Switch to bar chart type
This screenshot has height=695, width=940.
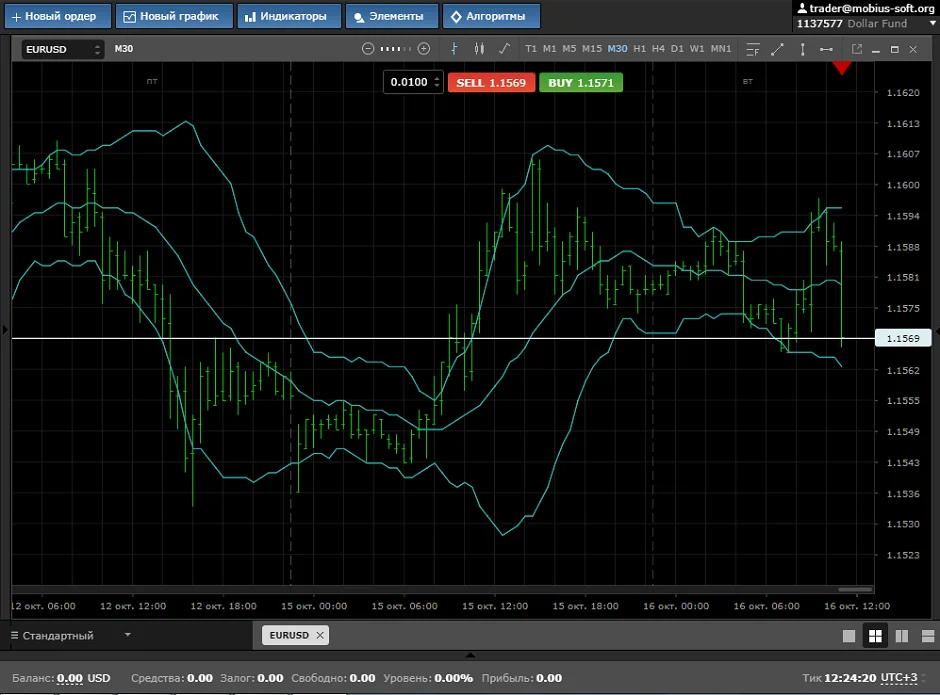tap(454, 49)
